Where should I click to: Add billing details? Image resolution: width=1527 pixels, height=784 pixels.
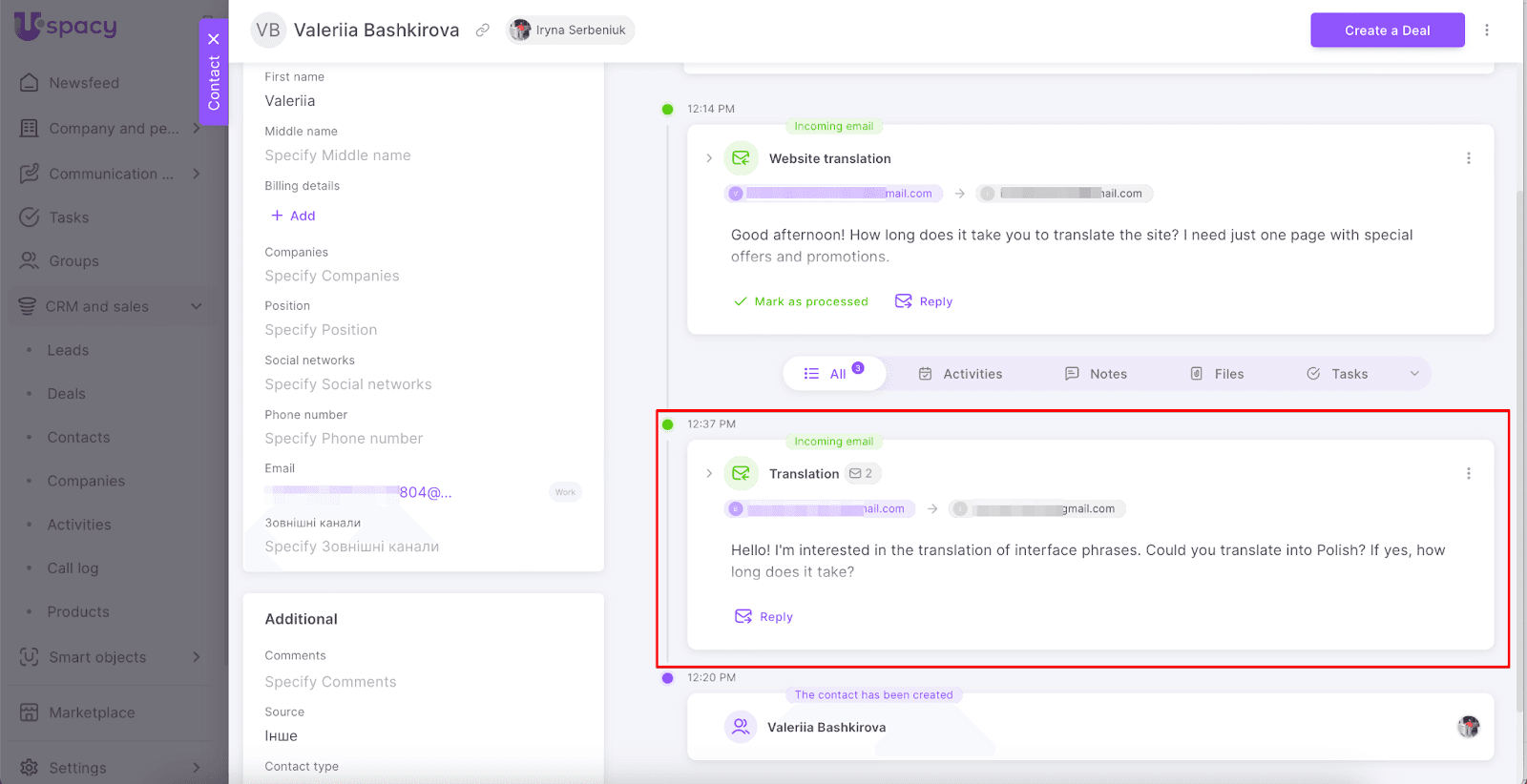click(293, 216)
